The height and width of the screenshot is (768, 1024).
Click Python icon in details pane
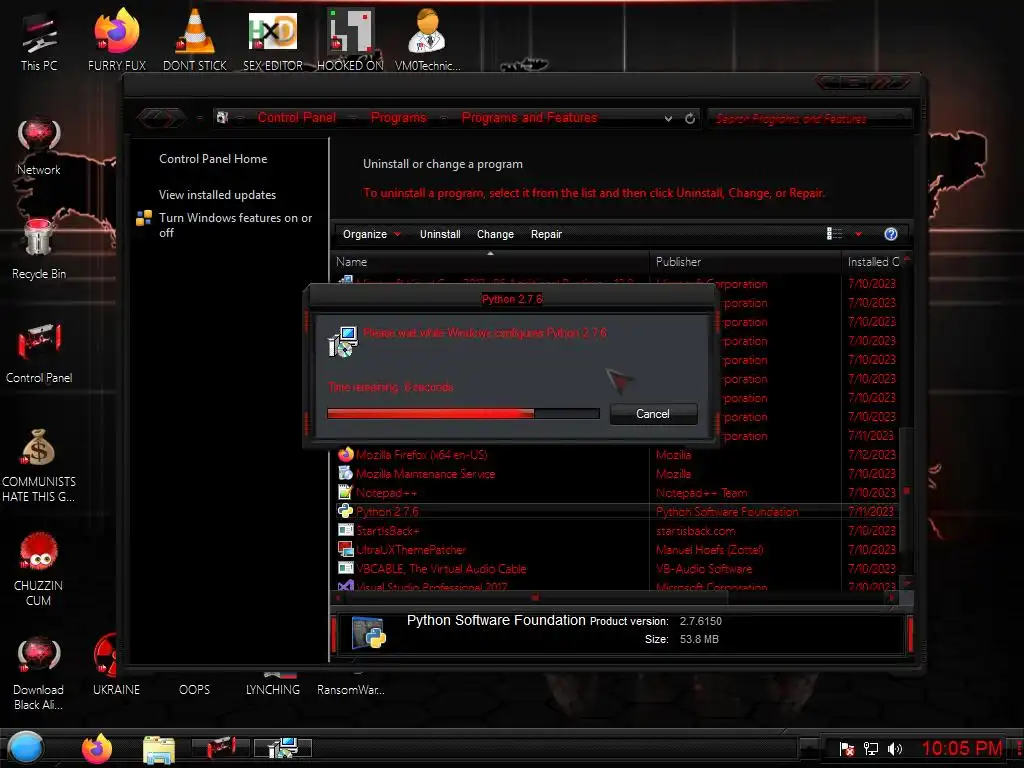click(368, 632)
